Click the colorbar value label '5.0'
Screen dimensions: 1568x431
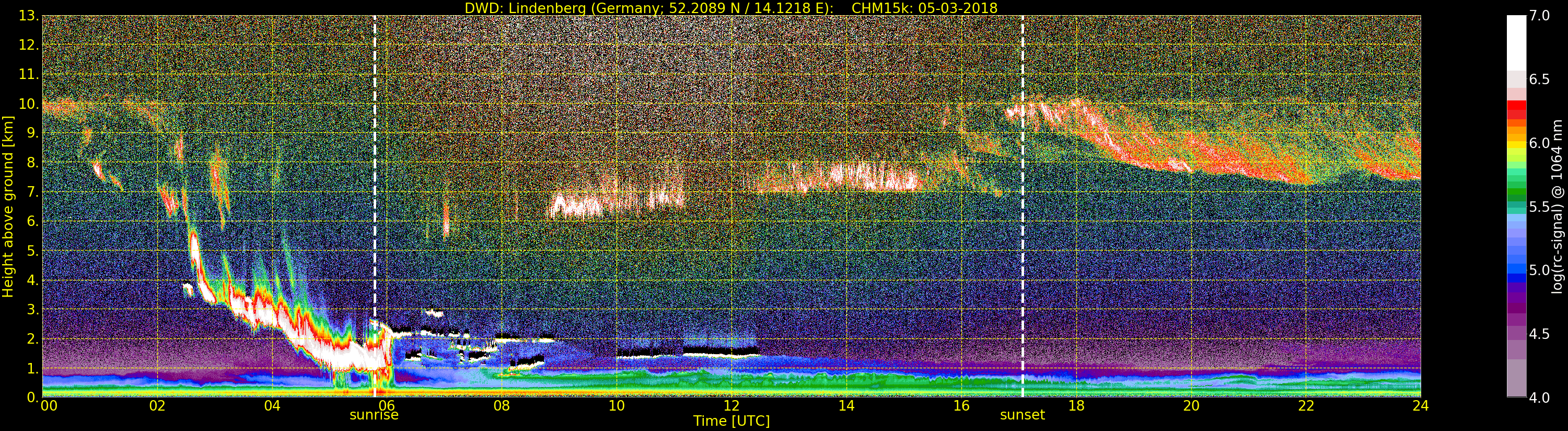click(1539, 270)
